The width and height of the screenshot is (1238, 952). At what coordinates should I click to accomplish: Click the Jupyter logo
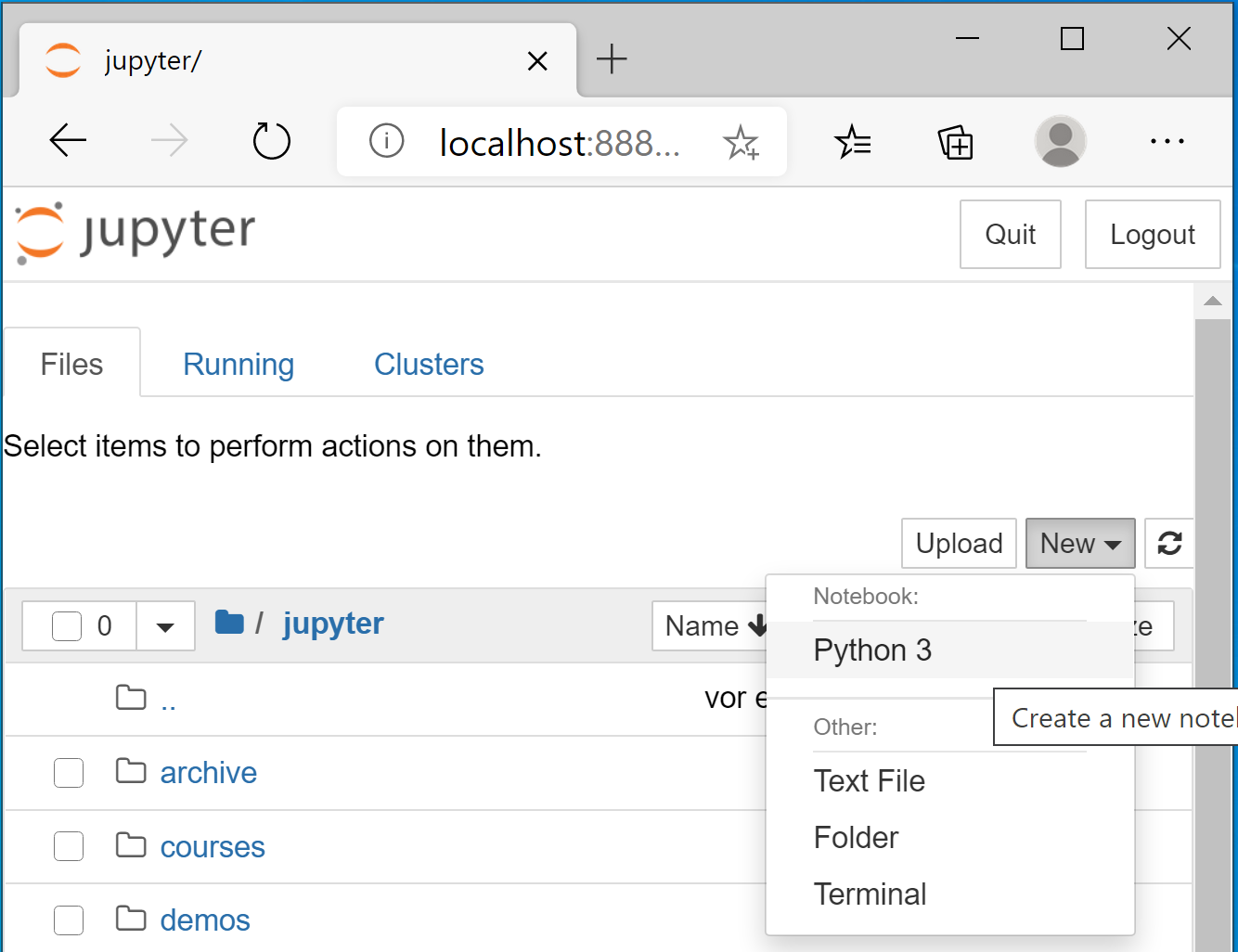tap(135, 232)
